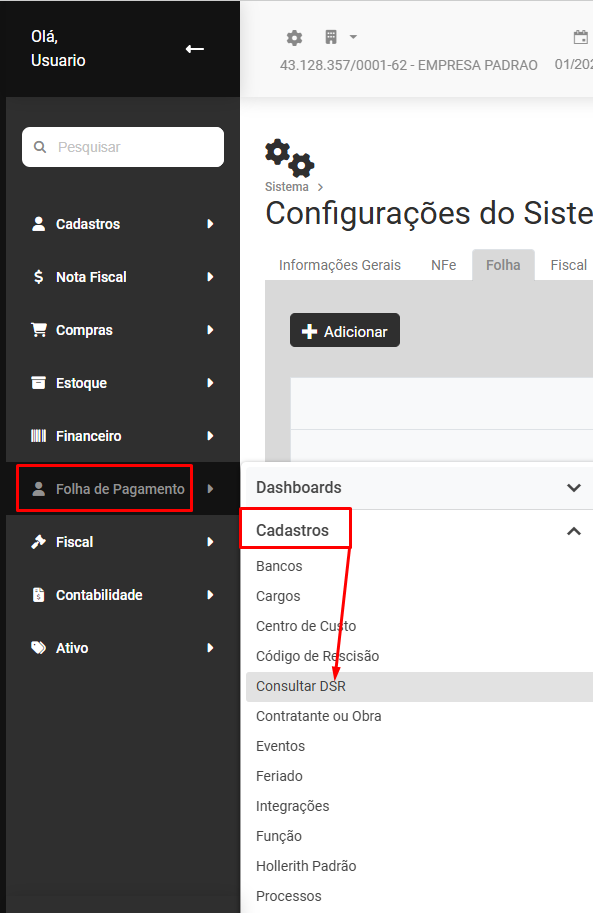Viewport: 593px width, 913px height.
Task: Open company selector dropdown arrow
Action: pyautogui.click(x=353, y=37)
